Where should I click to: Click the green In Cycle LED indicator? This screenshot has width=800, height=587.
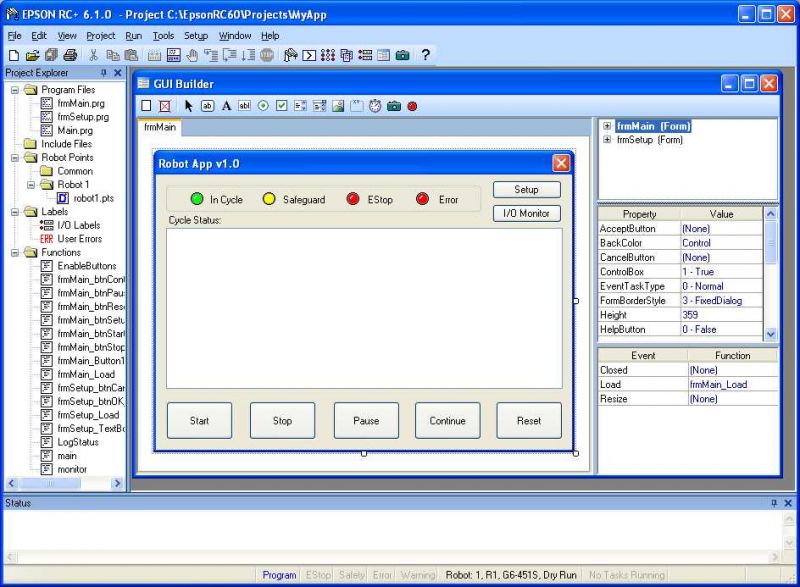point(197,199)
